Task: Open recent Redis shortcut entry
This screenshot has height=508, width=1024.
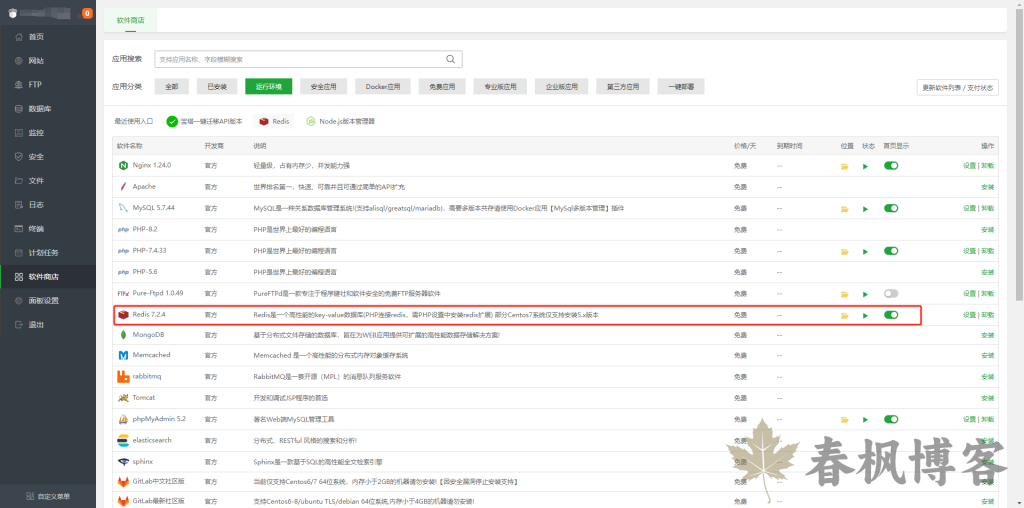Action: 274,121
